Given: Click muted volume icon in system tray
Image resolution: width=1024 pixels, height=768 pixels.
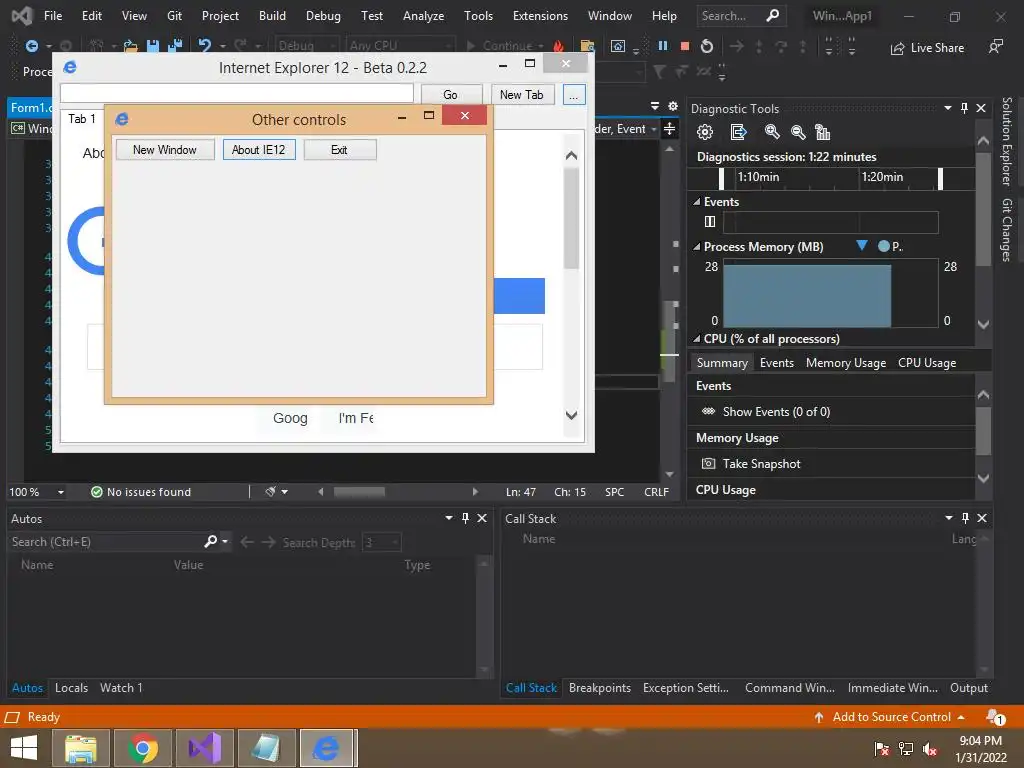Looking at the screenshot, I should coord(930,749).
